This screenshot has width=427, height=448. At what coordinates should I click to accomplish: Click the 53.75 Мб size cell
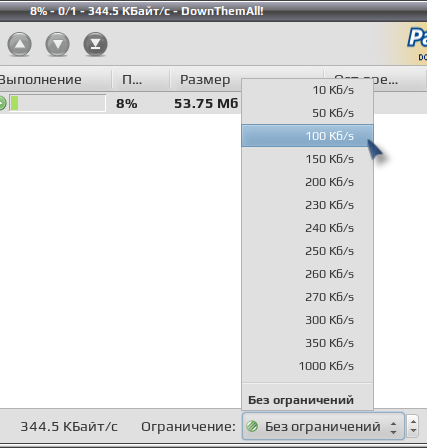[x=206, y=104]
